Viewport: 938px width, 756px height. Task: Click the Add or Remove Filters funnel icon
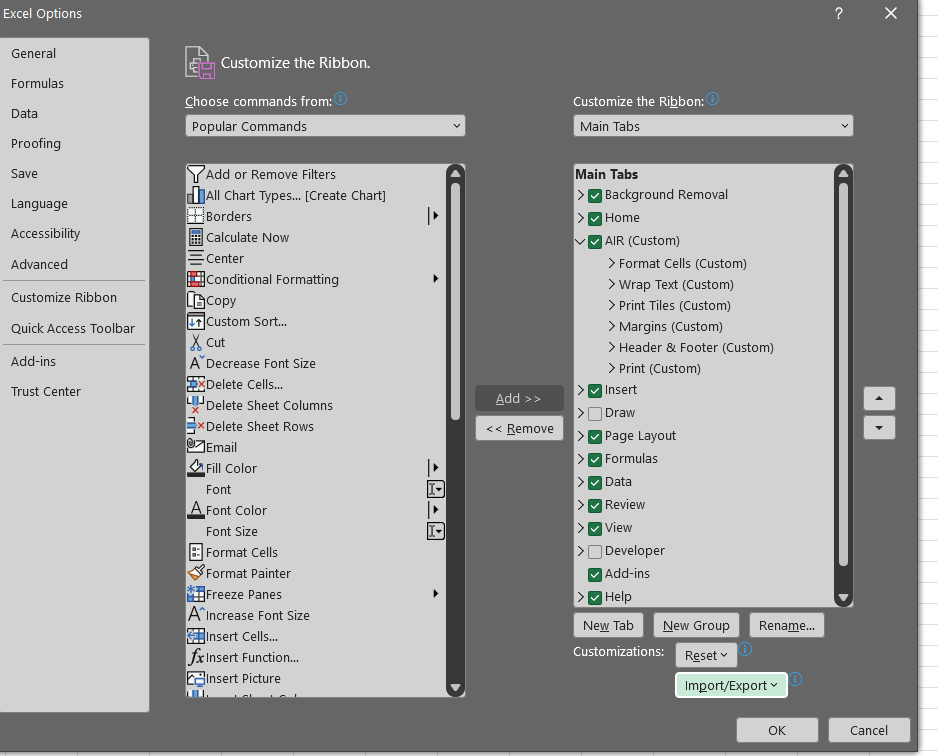[196, 174]
